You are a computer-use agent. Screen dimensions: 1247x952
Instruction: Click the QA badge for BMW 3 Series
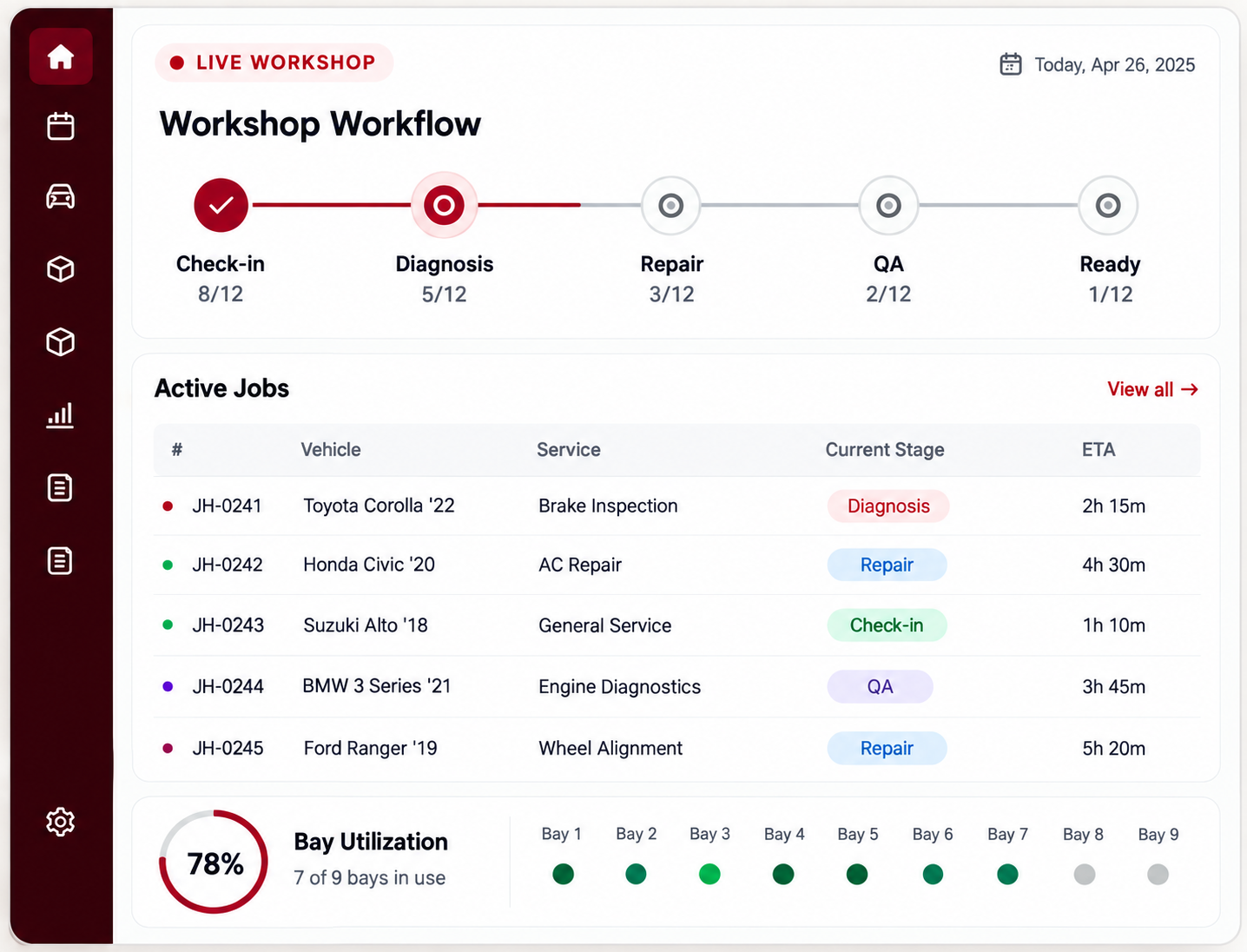pos(880,686)
